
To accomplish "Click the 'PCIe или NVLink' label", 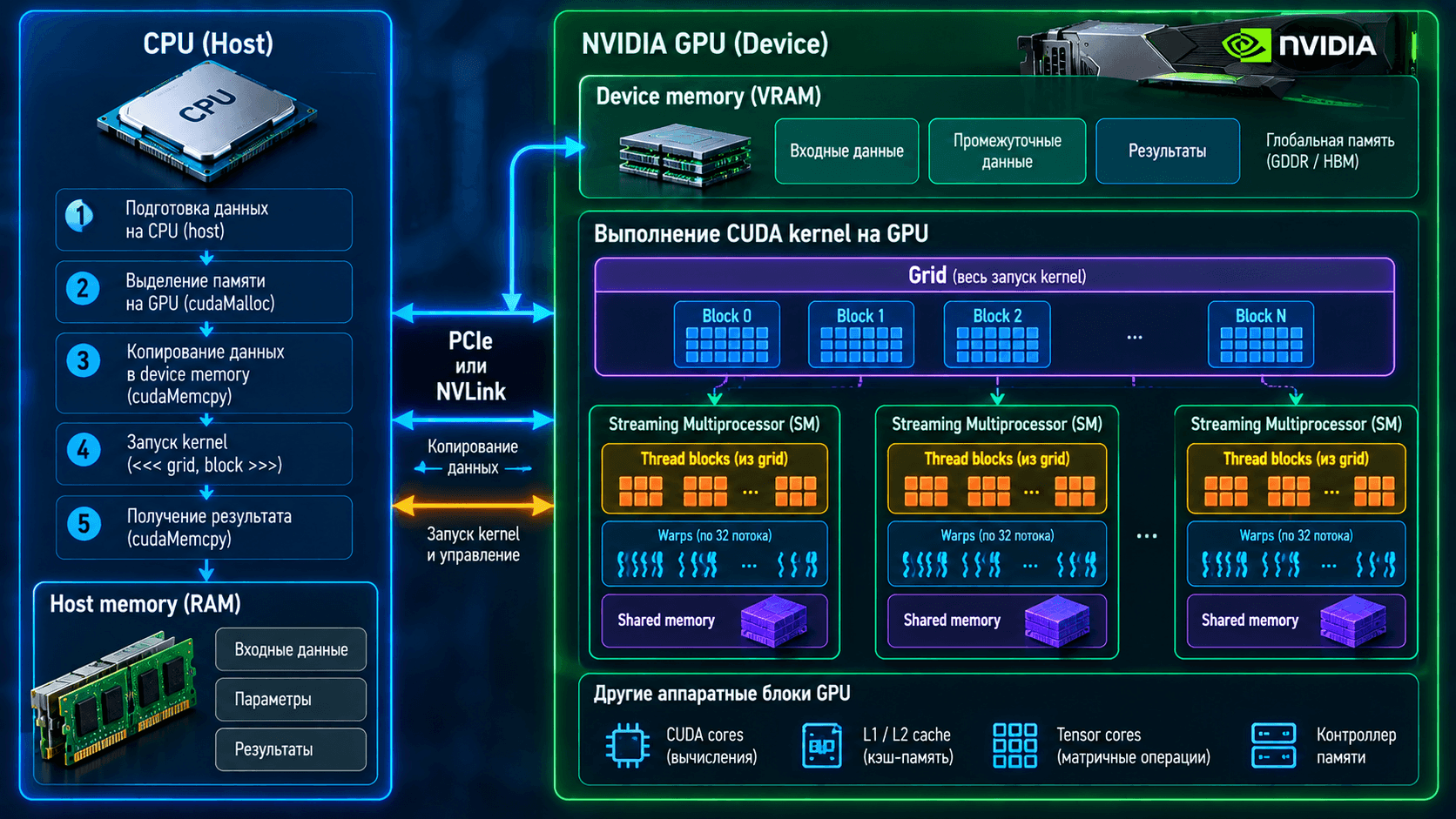I will (x=470, y=366).
